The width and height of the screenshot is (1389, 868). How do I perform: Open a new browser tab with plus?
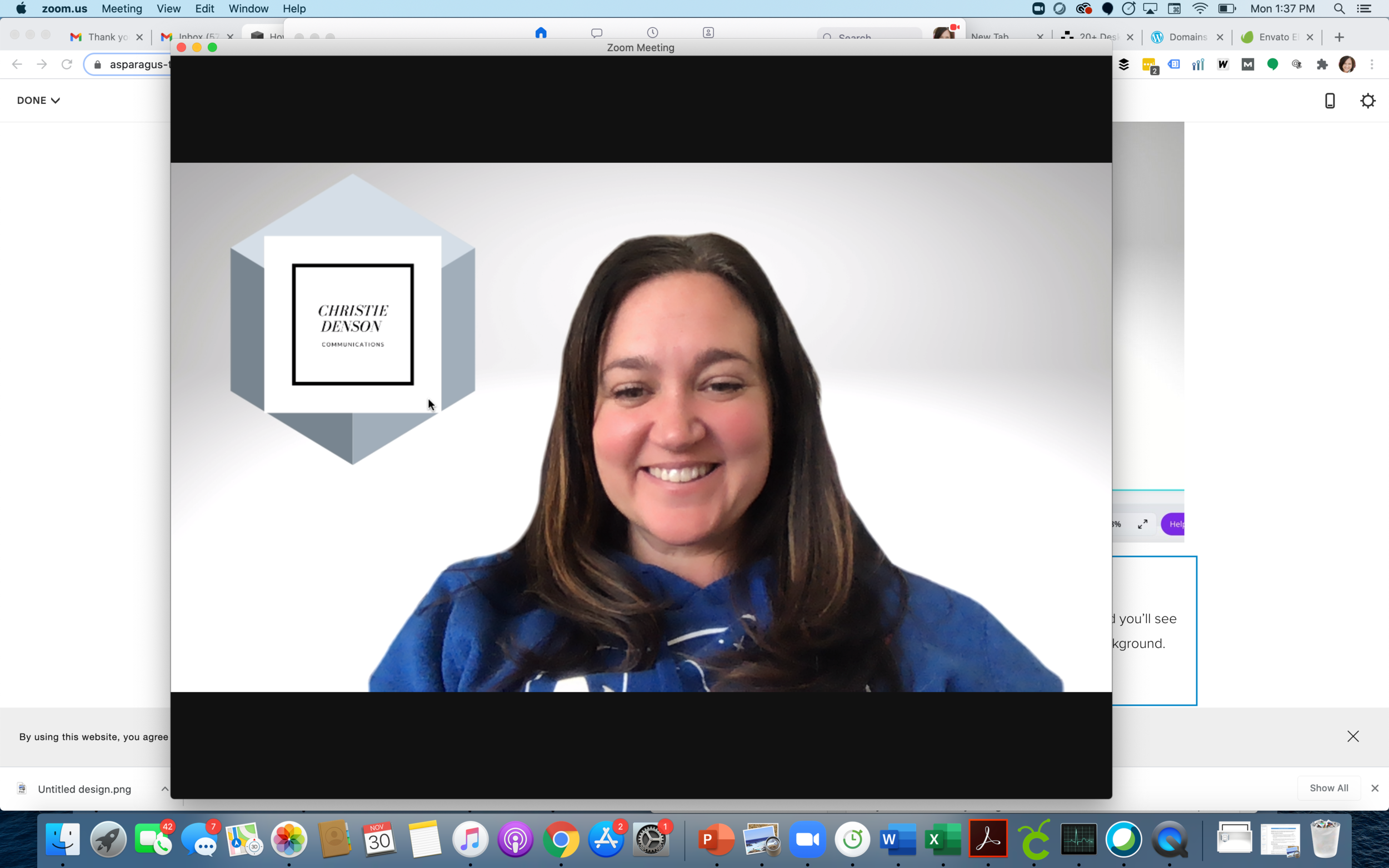point(1339,37)
